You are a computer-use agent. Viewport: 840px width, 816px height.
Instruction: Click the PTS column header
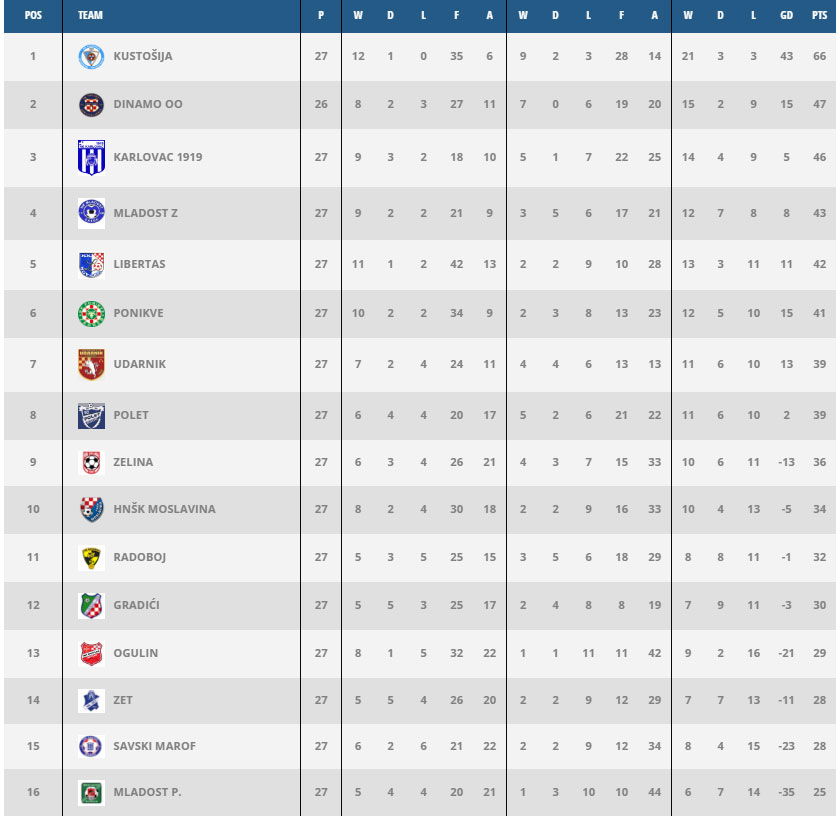[820, 16]
